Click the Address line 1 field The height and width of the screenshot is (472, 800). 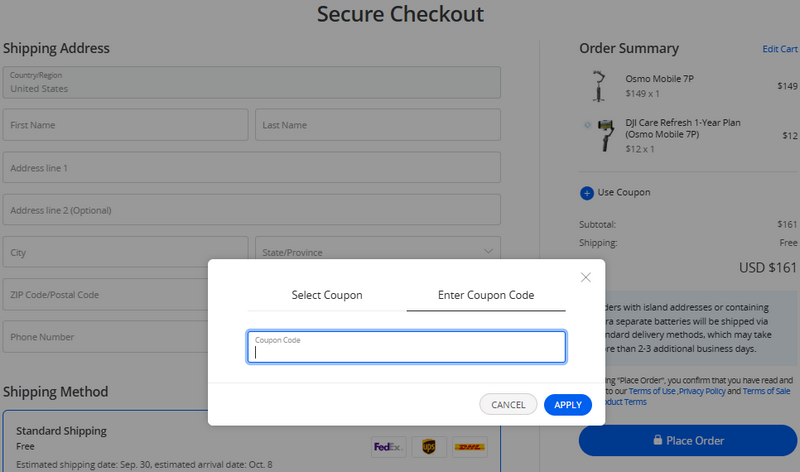[251, 168]
